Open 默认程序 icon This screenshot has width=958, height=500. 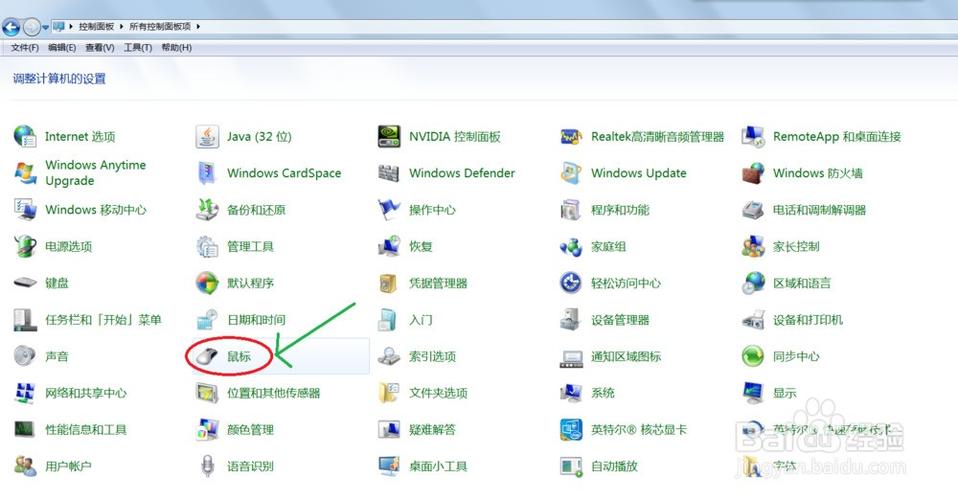(207, 283)
